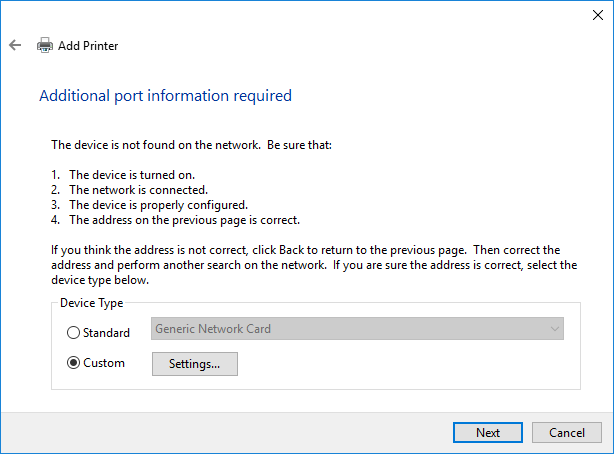614x454 pixels.
Task: Click the printer icon beside Add Printer
Action: coord(45,45)
